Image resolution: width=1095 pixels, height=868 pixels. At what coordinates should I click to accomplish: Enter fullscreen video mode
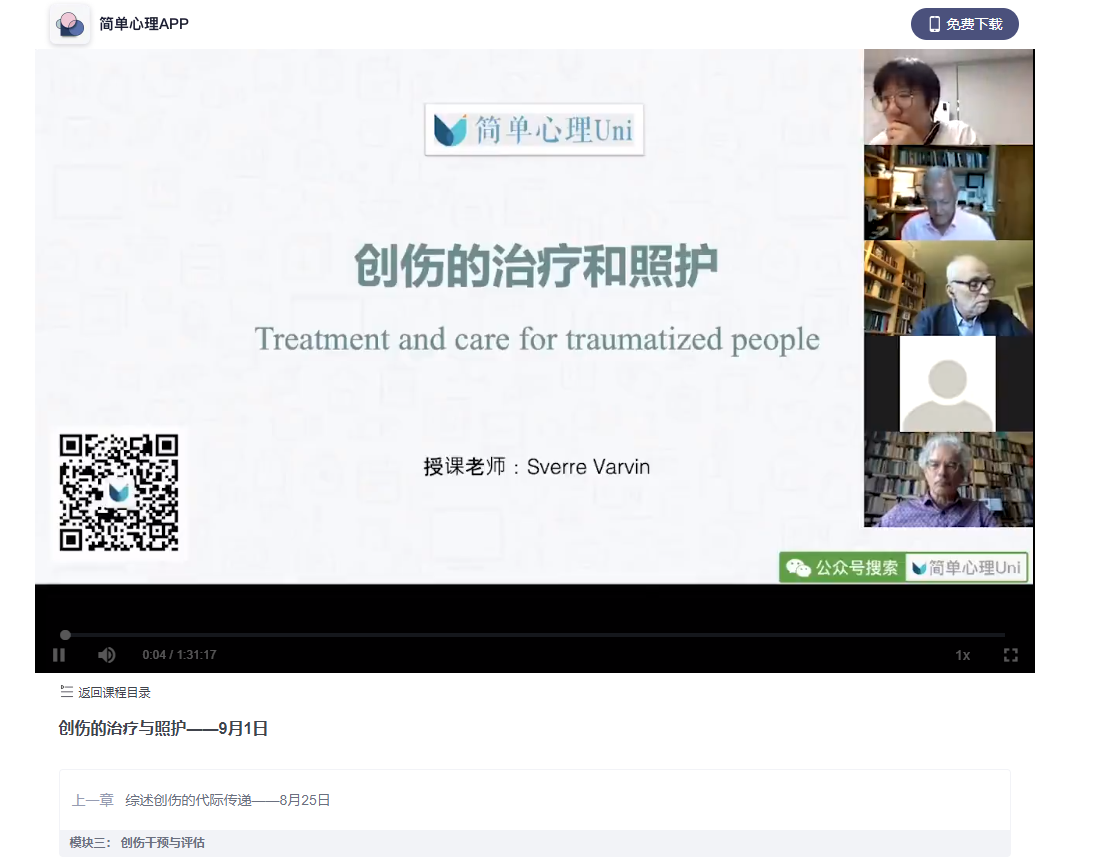click(x=1010, y=655)
